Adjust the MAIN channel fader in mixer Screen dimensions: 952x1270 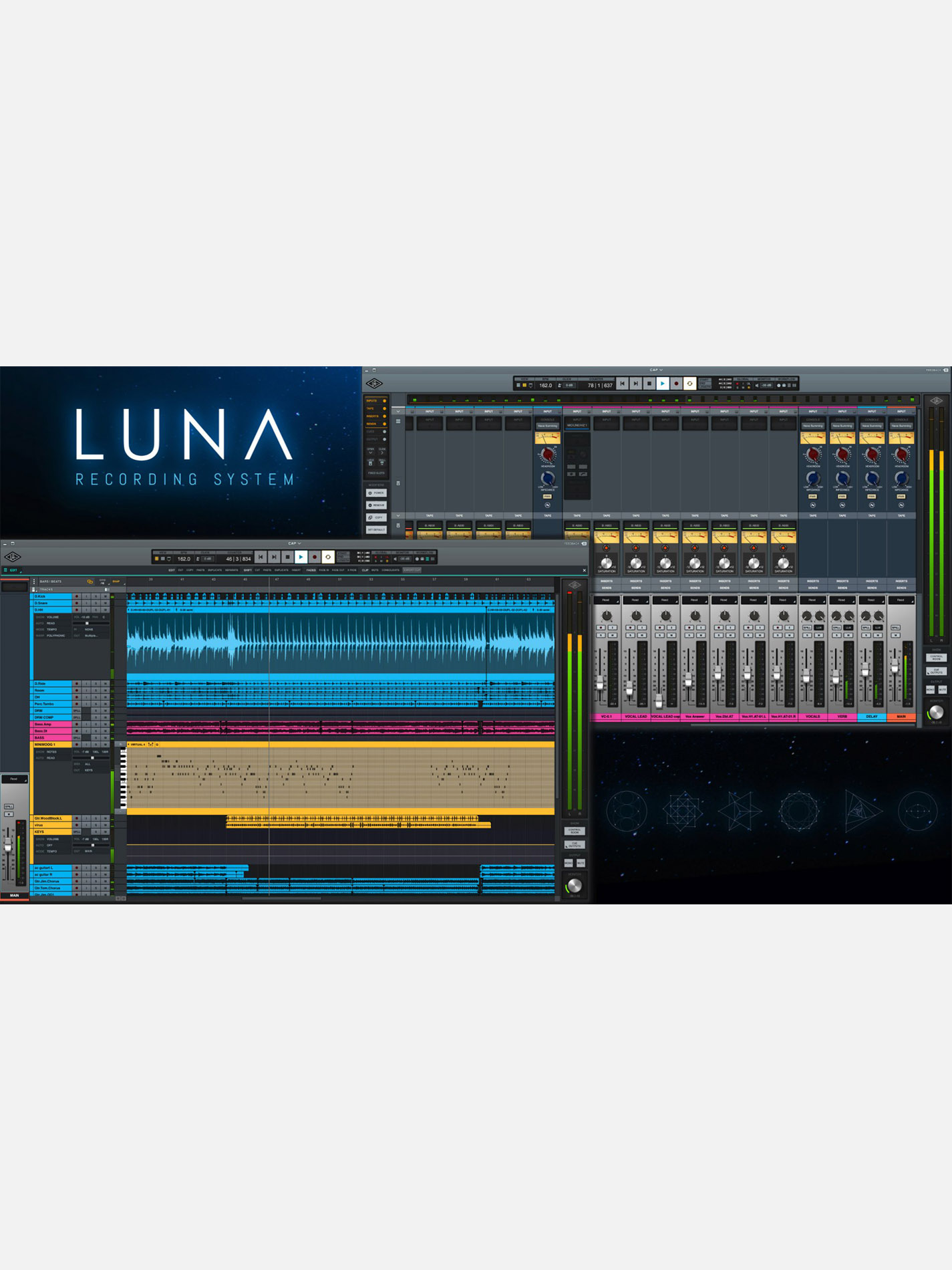[895, 666]
